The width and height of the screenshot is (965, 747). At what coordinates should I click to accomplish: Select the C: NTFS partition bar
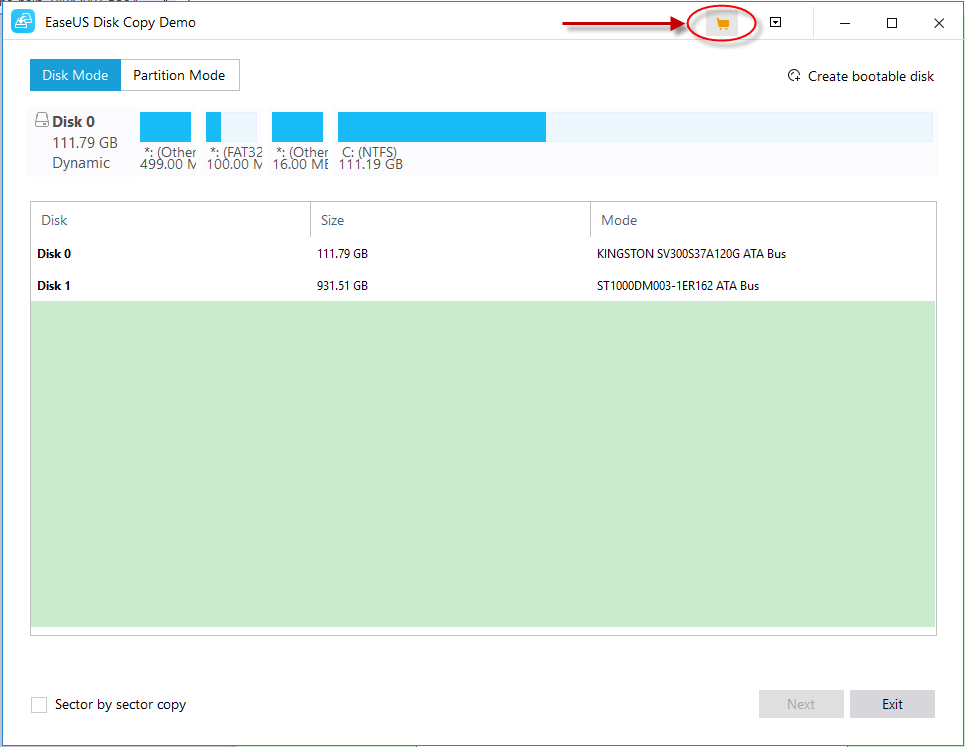click(635, 127)
